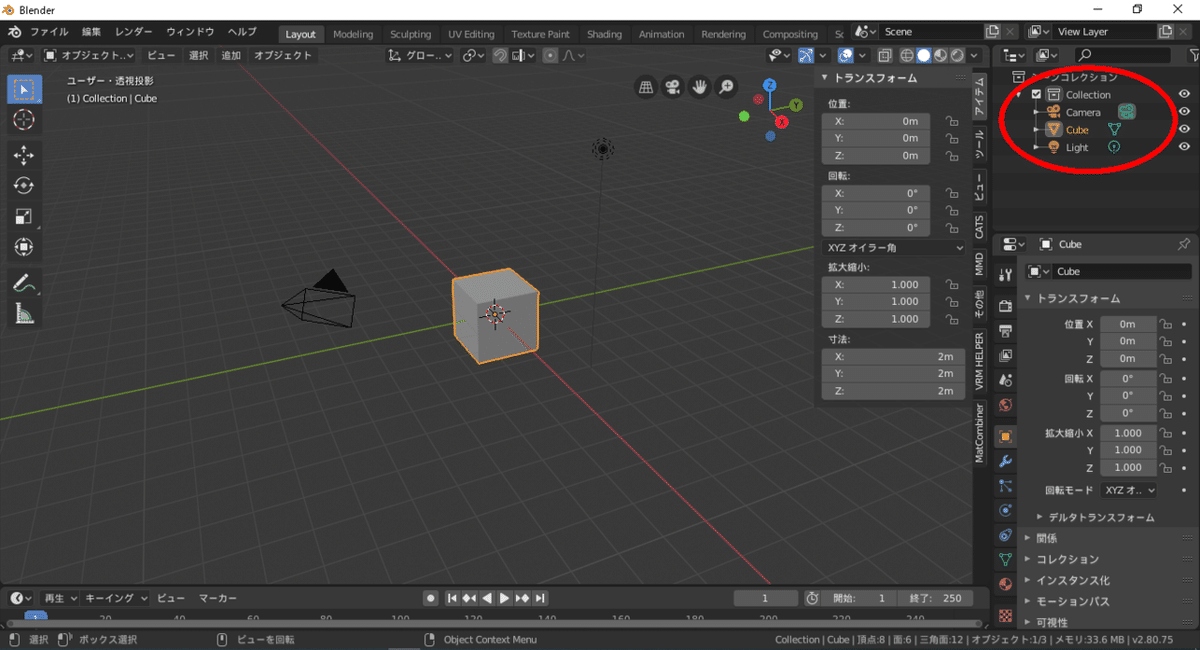Activate the Scale tool

(x=24, y=216)
